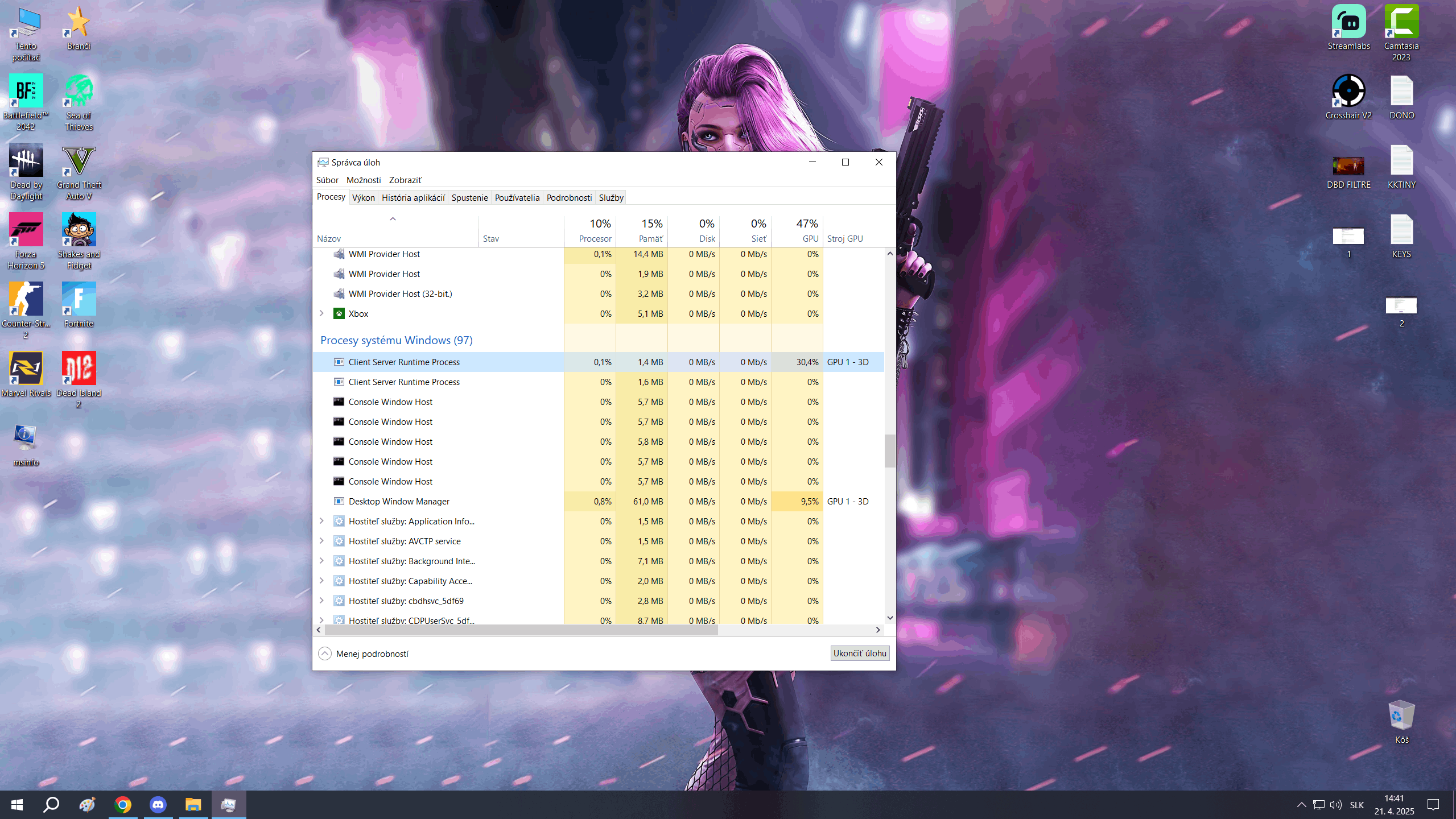Open the Streamlabs desktop shortcut
The height and width of the screenshot is (819, 1456).
(x=1348, y=23)
